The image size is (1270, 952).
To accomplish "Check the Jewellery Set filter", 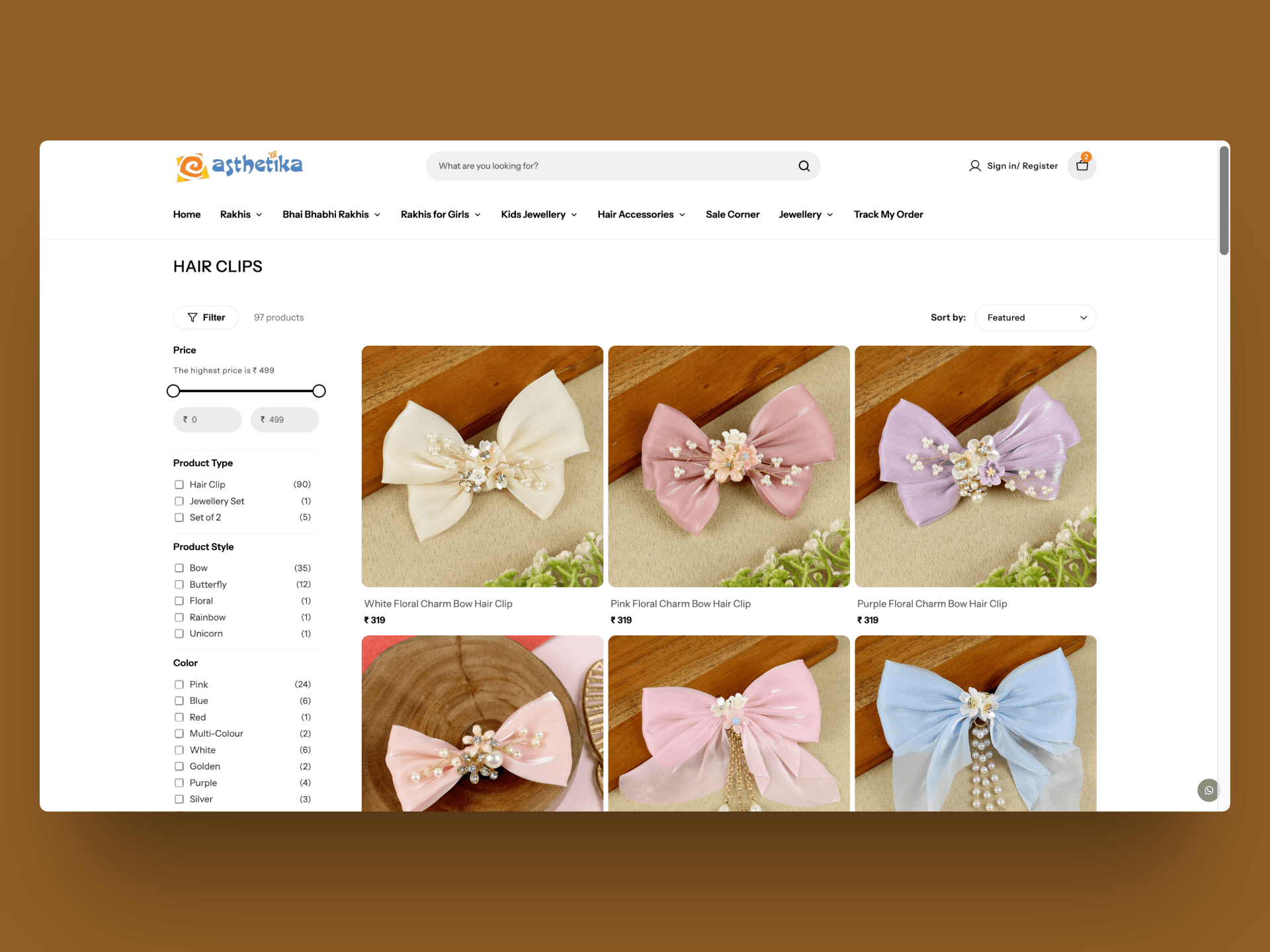I will pyautogui.click(x=179, y=501).
